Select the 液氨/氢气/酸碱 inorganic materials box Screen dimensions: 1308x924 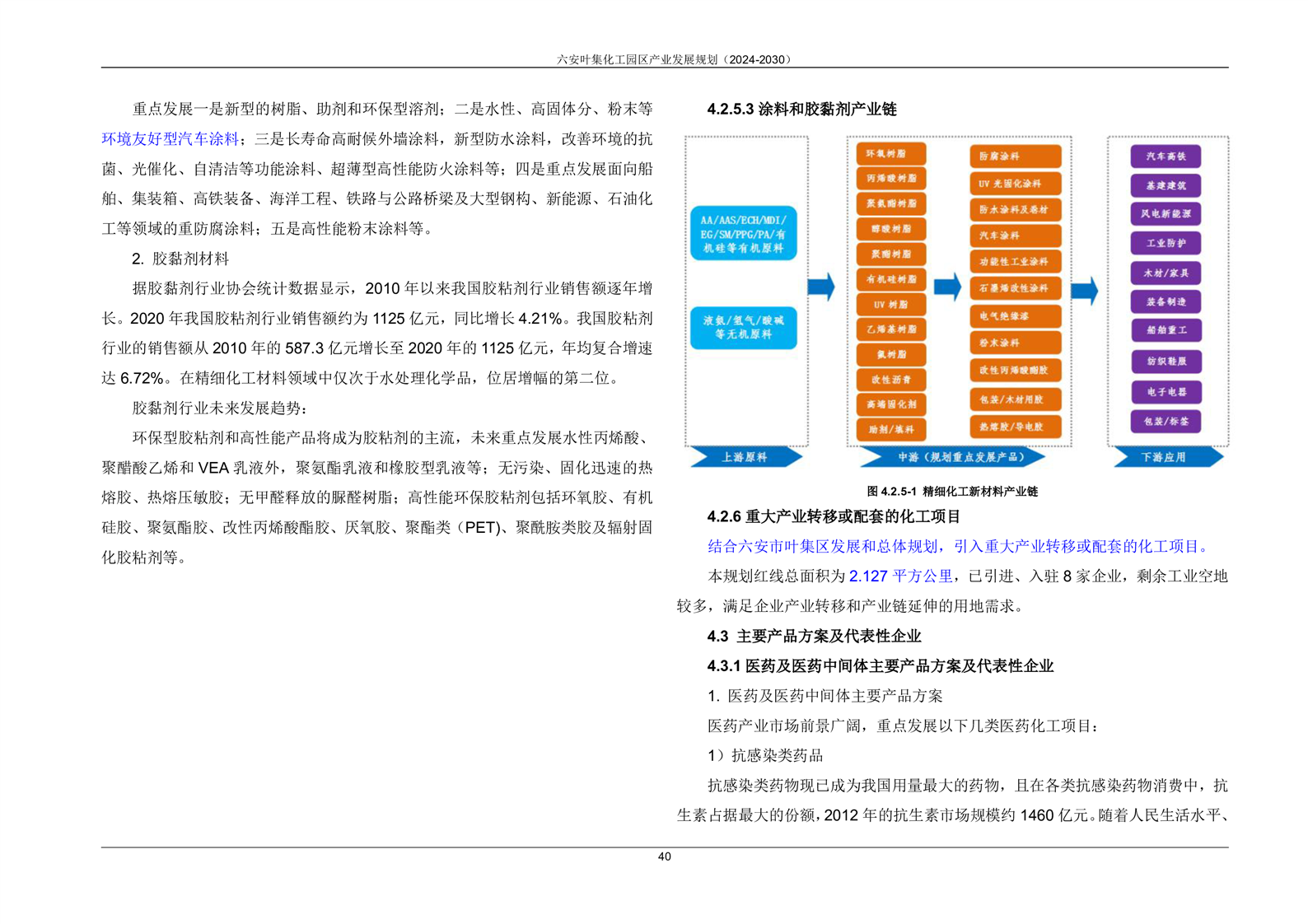click(743, 327)
